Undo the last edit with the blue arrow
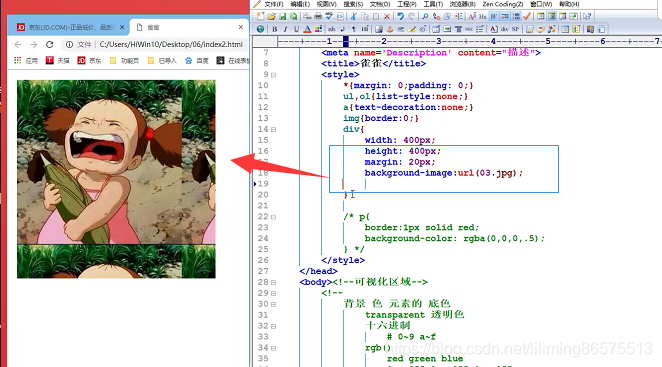This screenshot has width=662, height=367. point(400,16)
